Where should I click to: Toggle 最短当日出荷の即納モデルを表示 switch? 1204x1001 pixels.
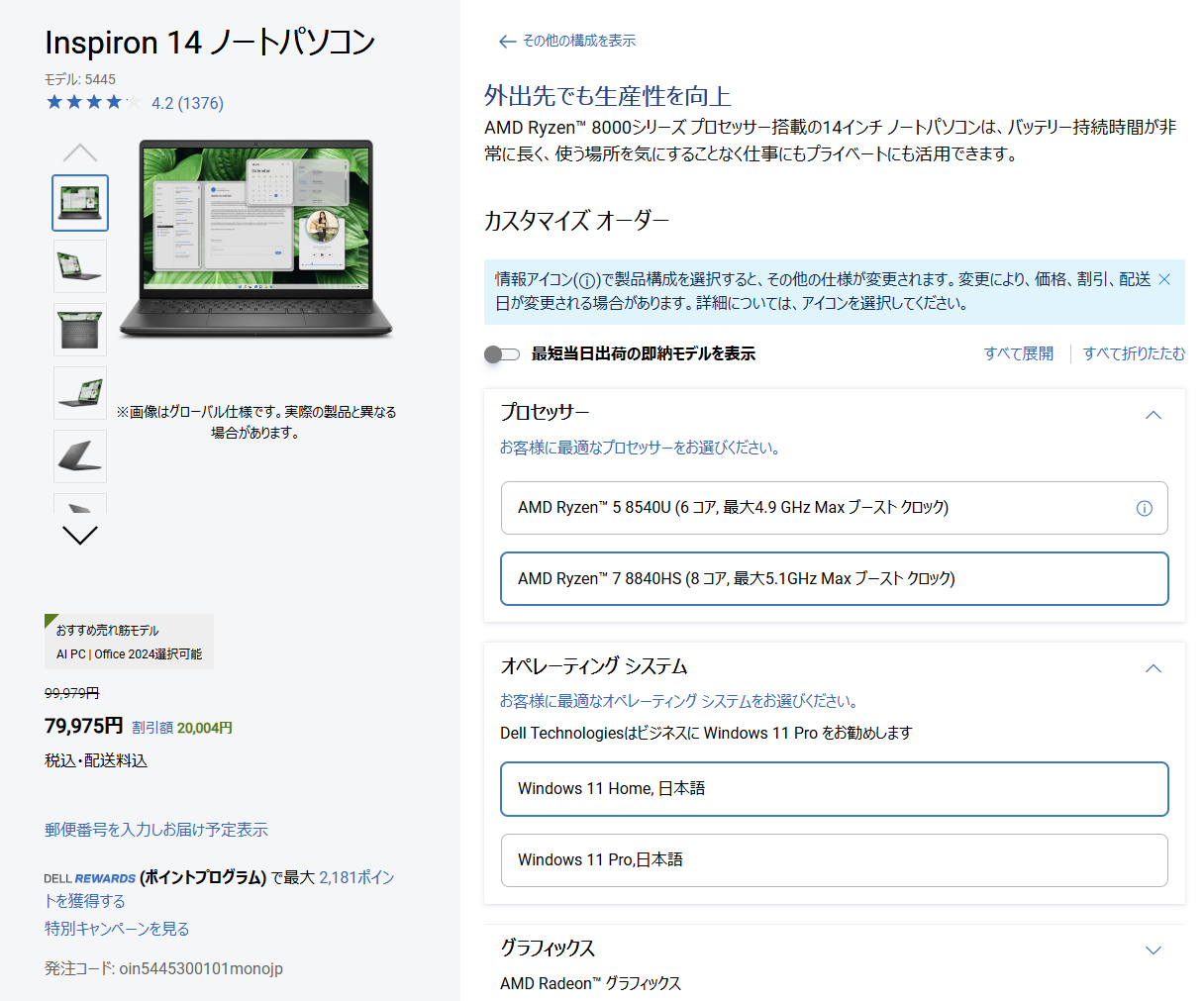point(502,354)
